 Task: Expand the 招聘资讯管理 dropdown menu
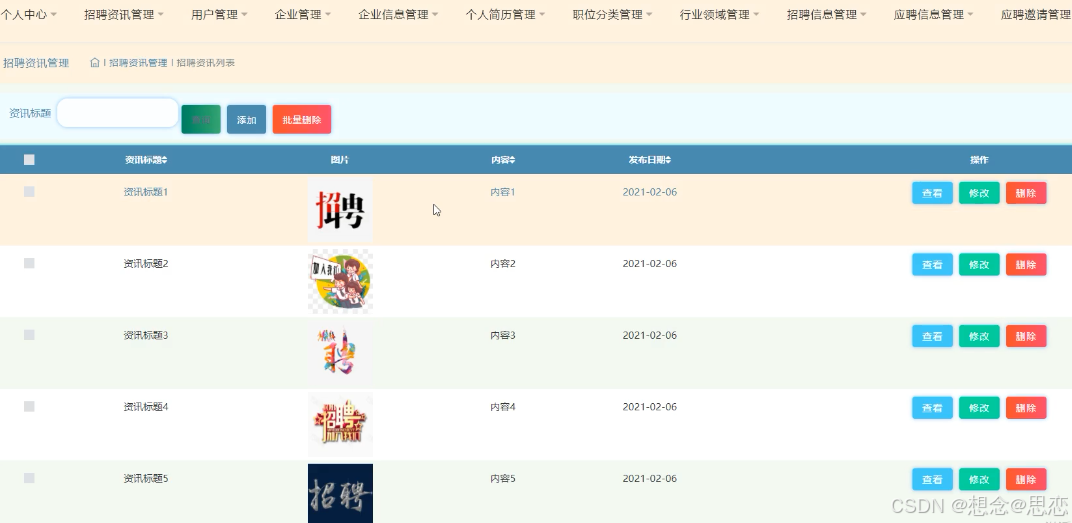pos(124,14)
